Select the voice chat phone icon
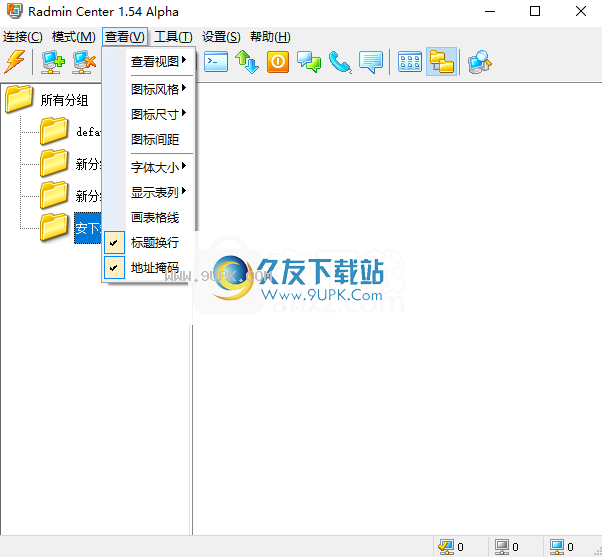 pyautogui.click(x=340, y=62)
